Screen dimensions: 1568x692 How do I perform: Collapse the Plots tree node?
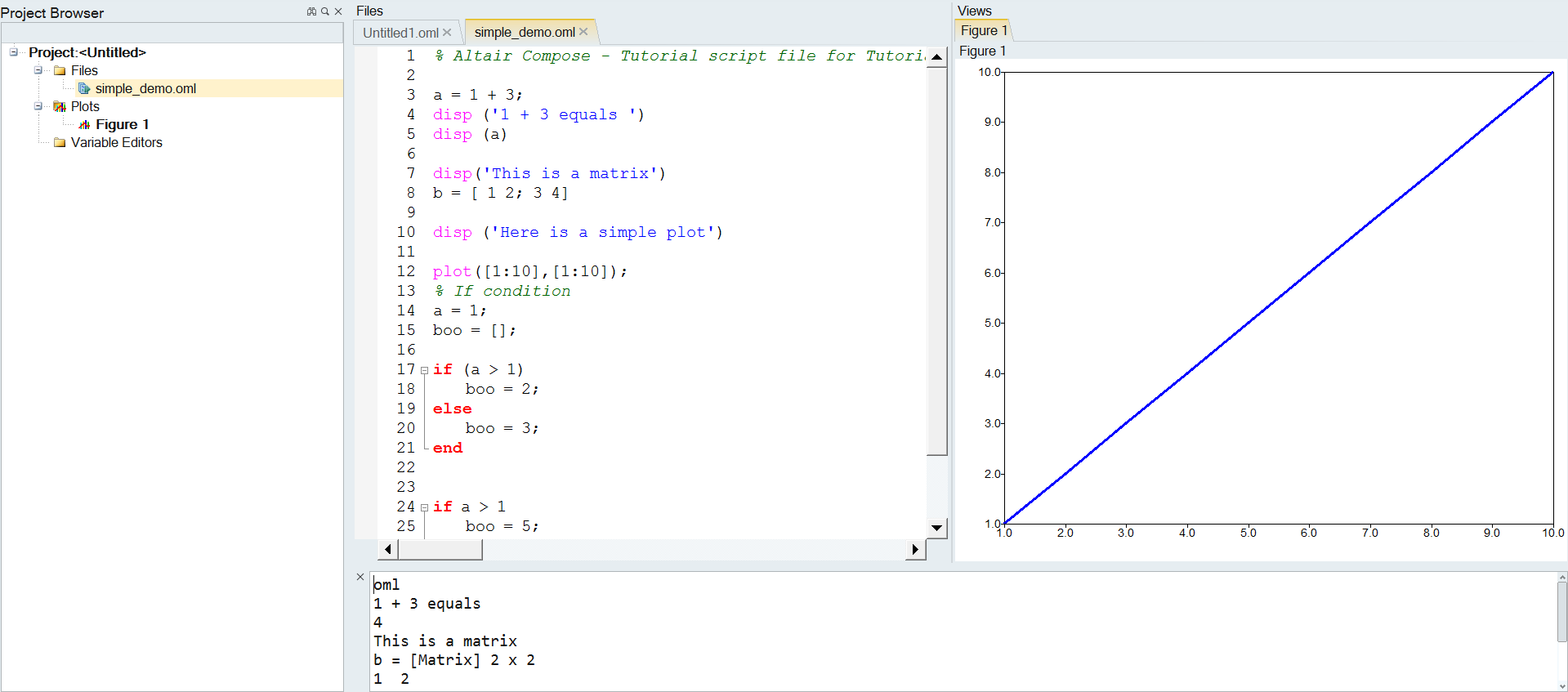coord(38,106)
